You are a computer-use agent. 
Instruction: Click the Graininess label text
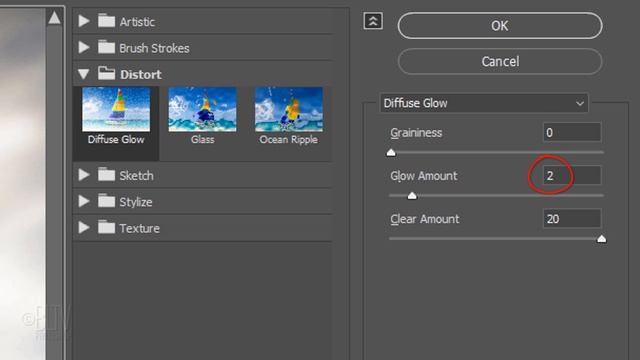click(416, 133)
